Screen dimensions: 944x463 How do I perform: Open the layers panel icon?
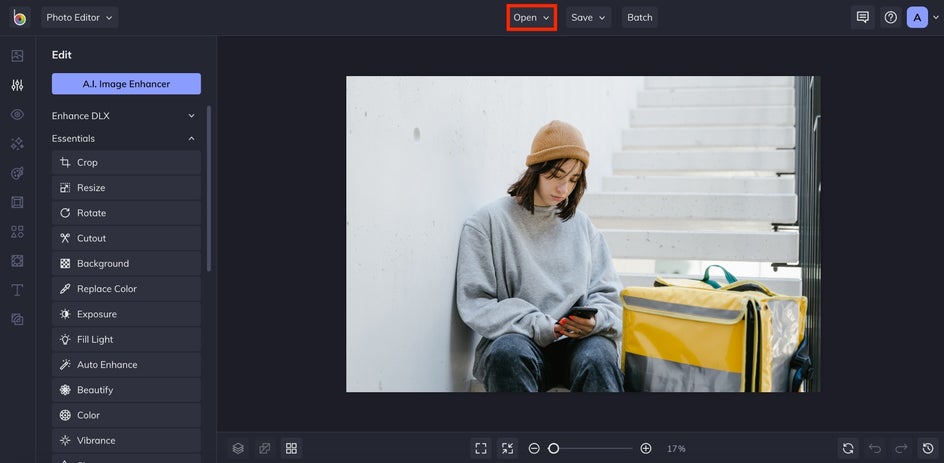coord(238,448)
